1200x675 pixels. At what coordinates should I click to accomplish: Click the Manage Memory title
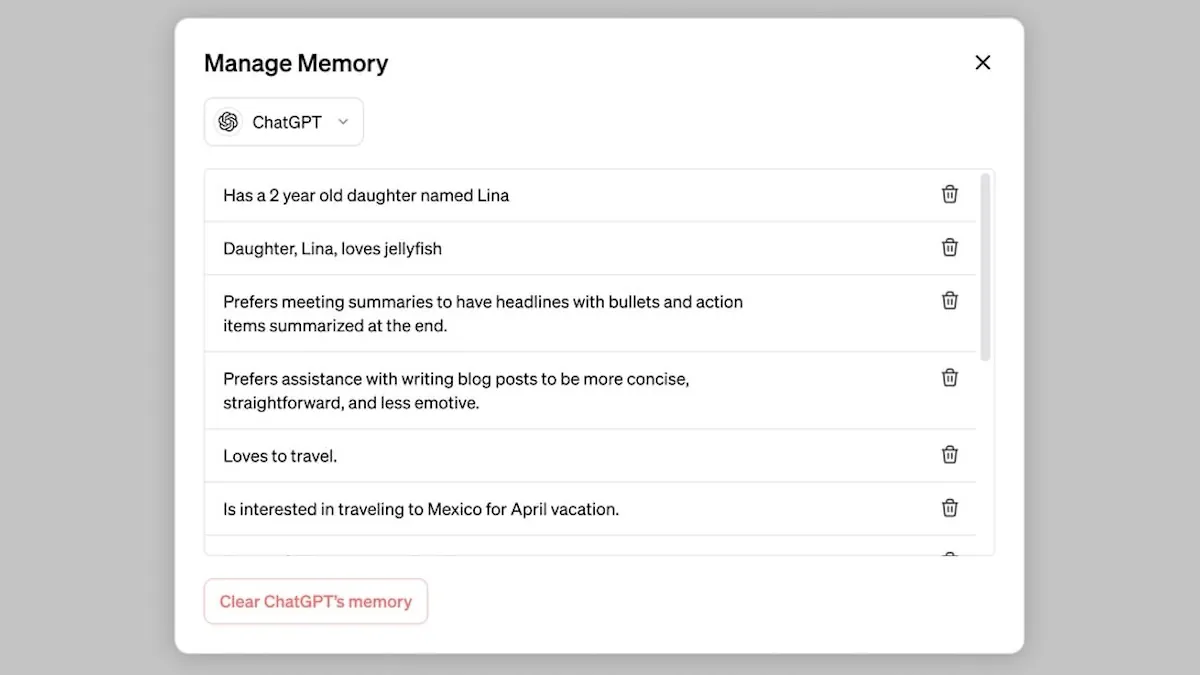[295, 62]
